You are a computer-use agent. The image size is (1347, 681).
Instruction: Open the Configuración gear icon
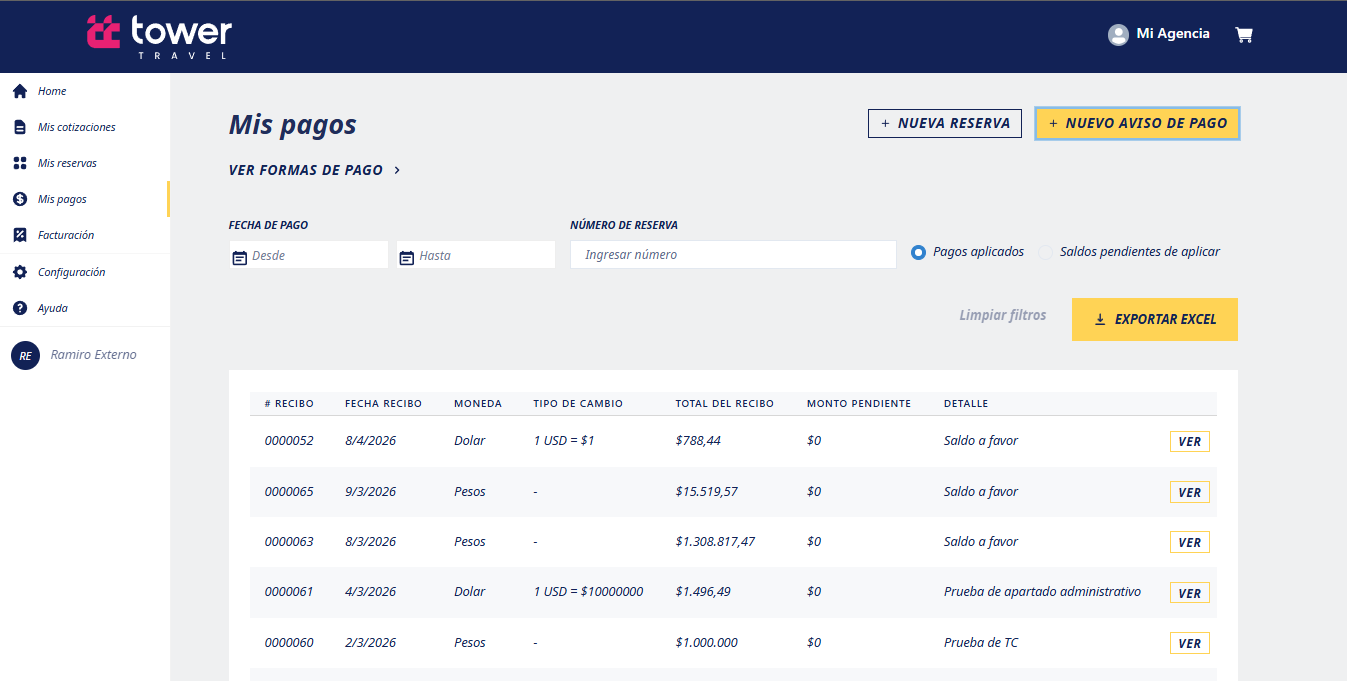(x=19, y=272)
